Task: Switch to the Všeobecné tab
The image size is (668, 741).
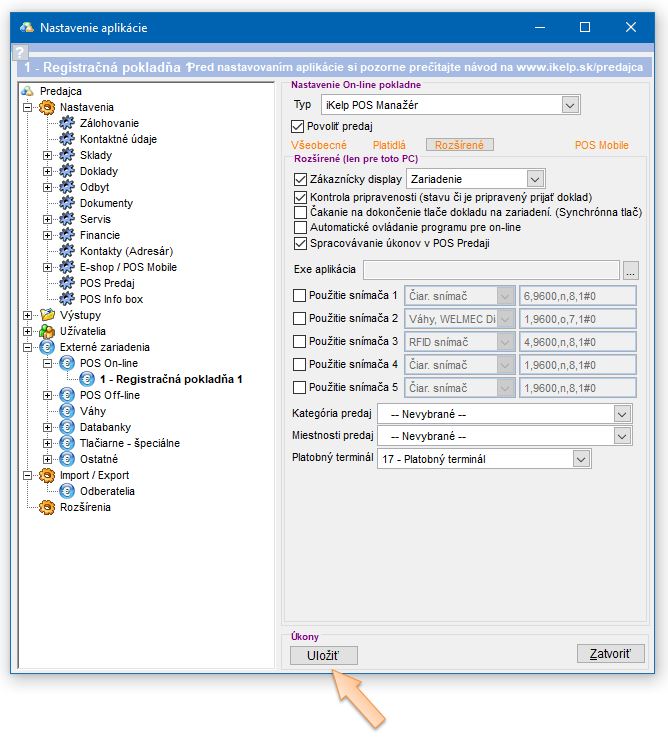Action: pyautogui.click(x=320, y=145)
